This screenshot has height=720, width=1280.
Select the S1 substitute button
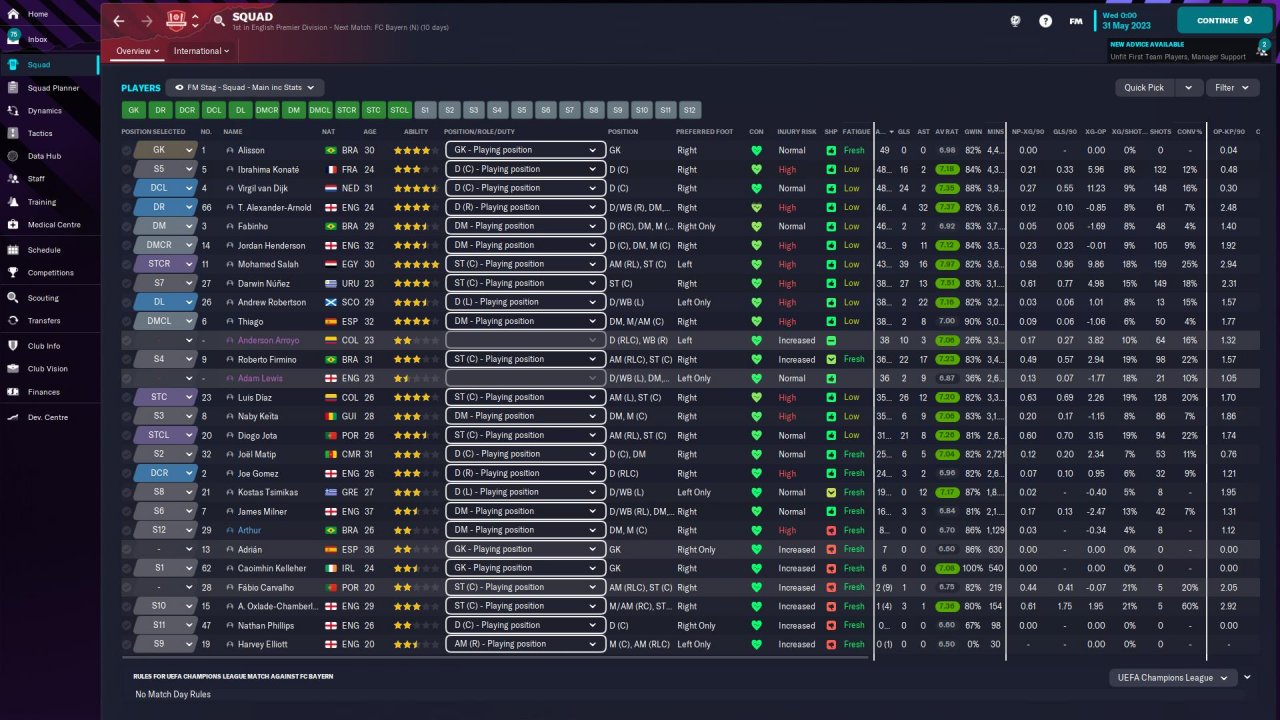point(426,110)
